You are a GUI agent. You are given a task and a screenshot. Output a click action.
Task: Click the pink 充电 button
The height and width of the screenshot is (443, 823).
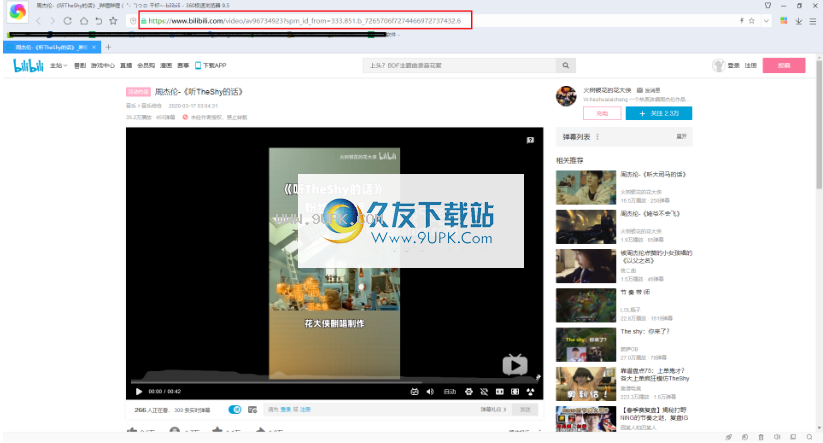(x=602, y=113)
